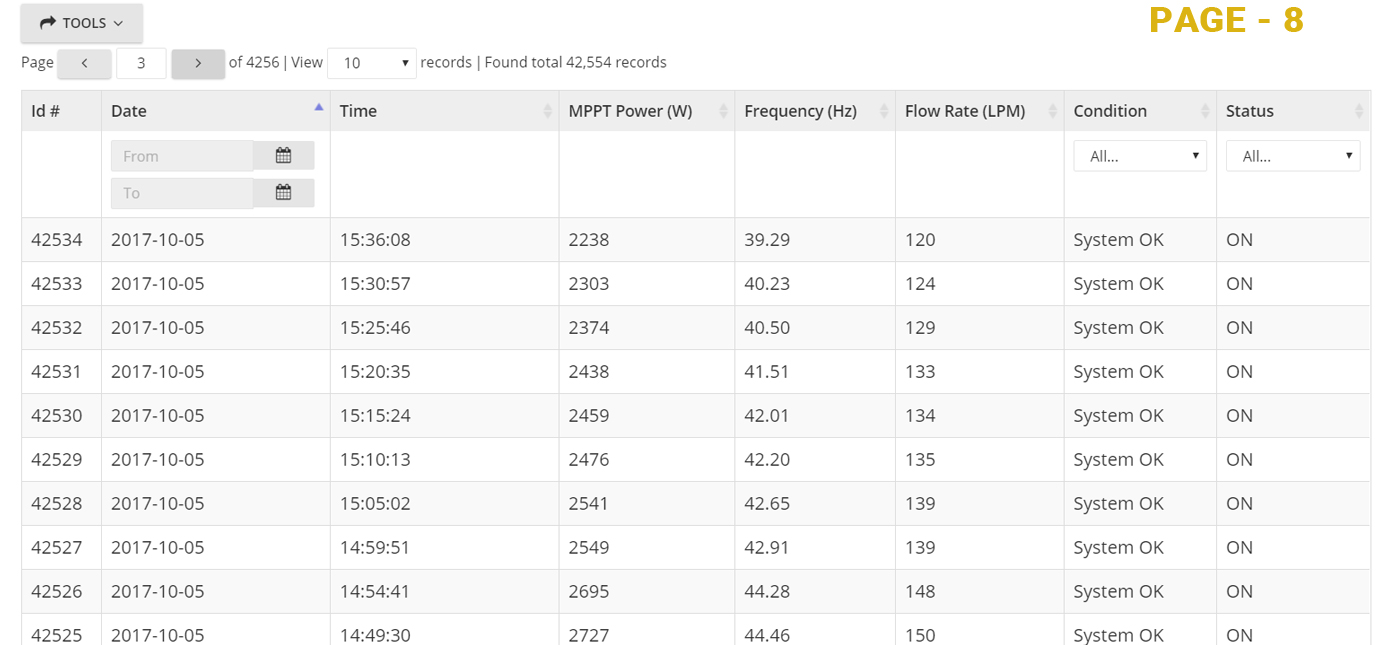
Task: Go to the next page
Action: 198,63
